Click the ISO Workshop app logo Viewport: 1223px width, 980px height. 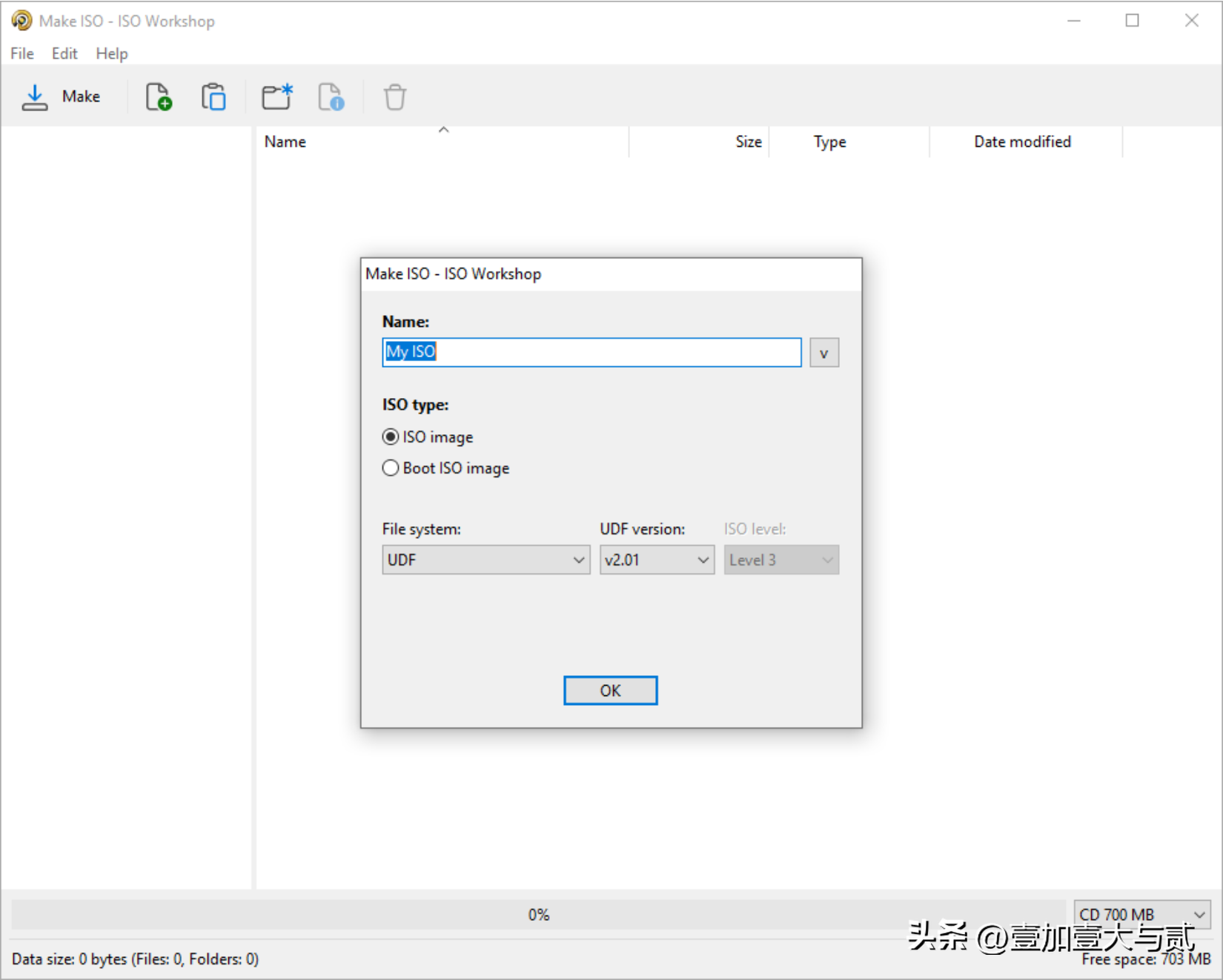(21, 21)
